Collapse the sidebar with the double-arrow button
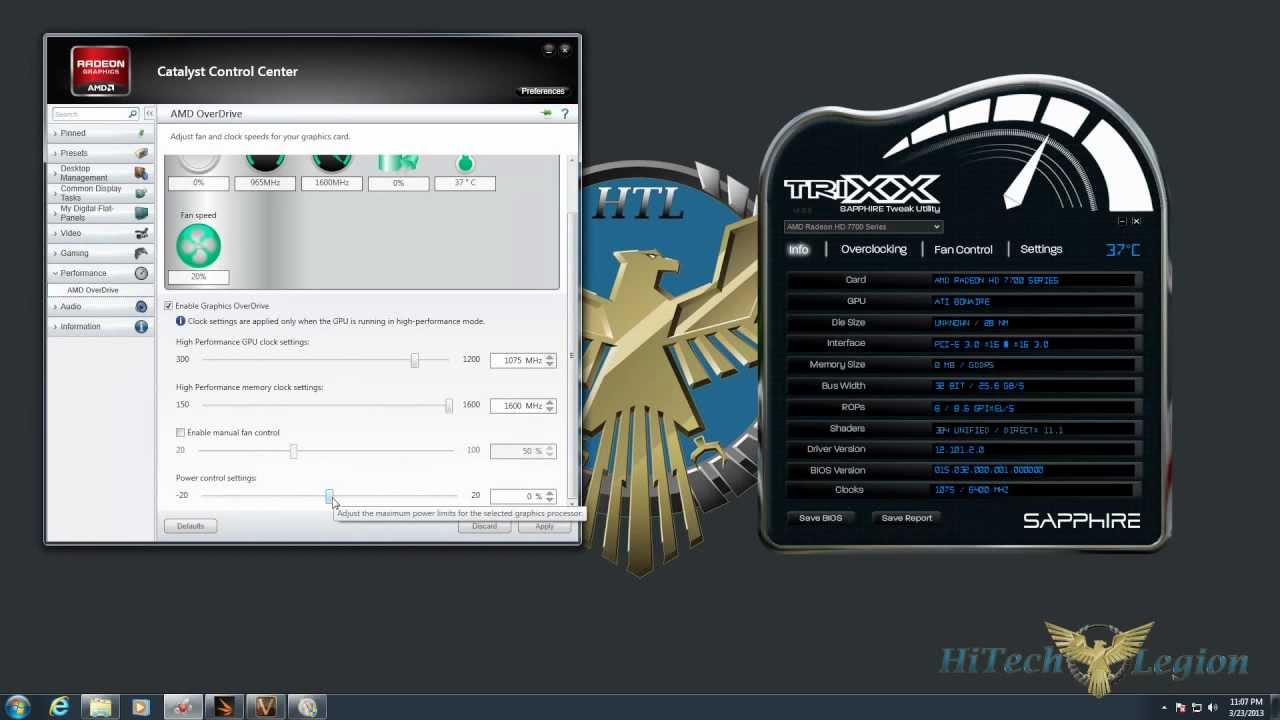 tap(149, 114)
